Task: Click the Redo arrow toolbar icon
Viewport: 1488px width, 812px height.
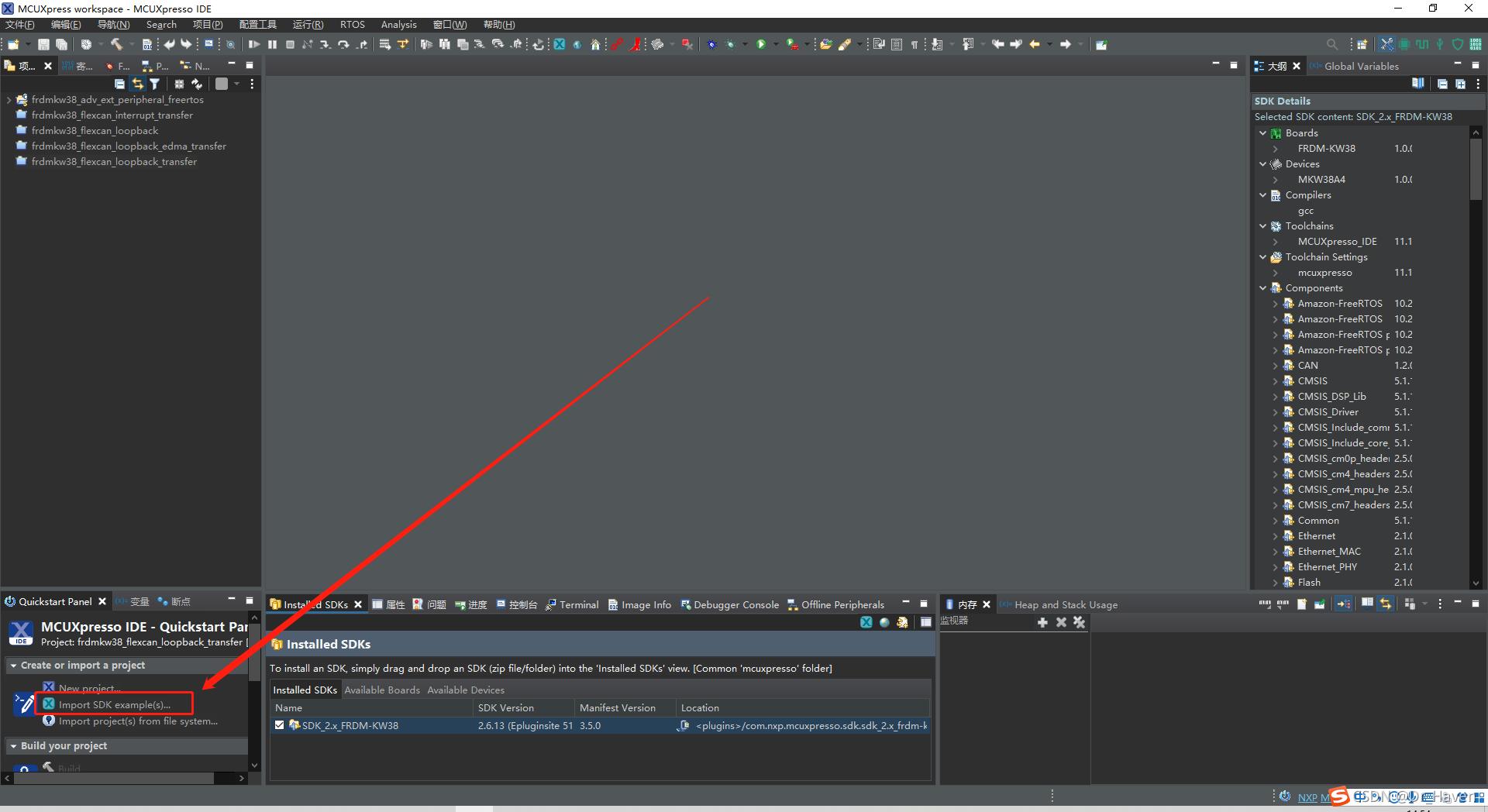Action: [x=186, y=44]
